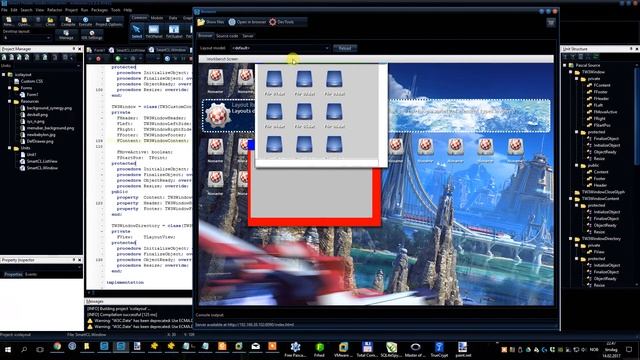The height and width of the screenshot is (360, 640).
Task: Collapse the TW3Window node in Unit Structure
Action: (x=571, y=72)
